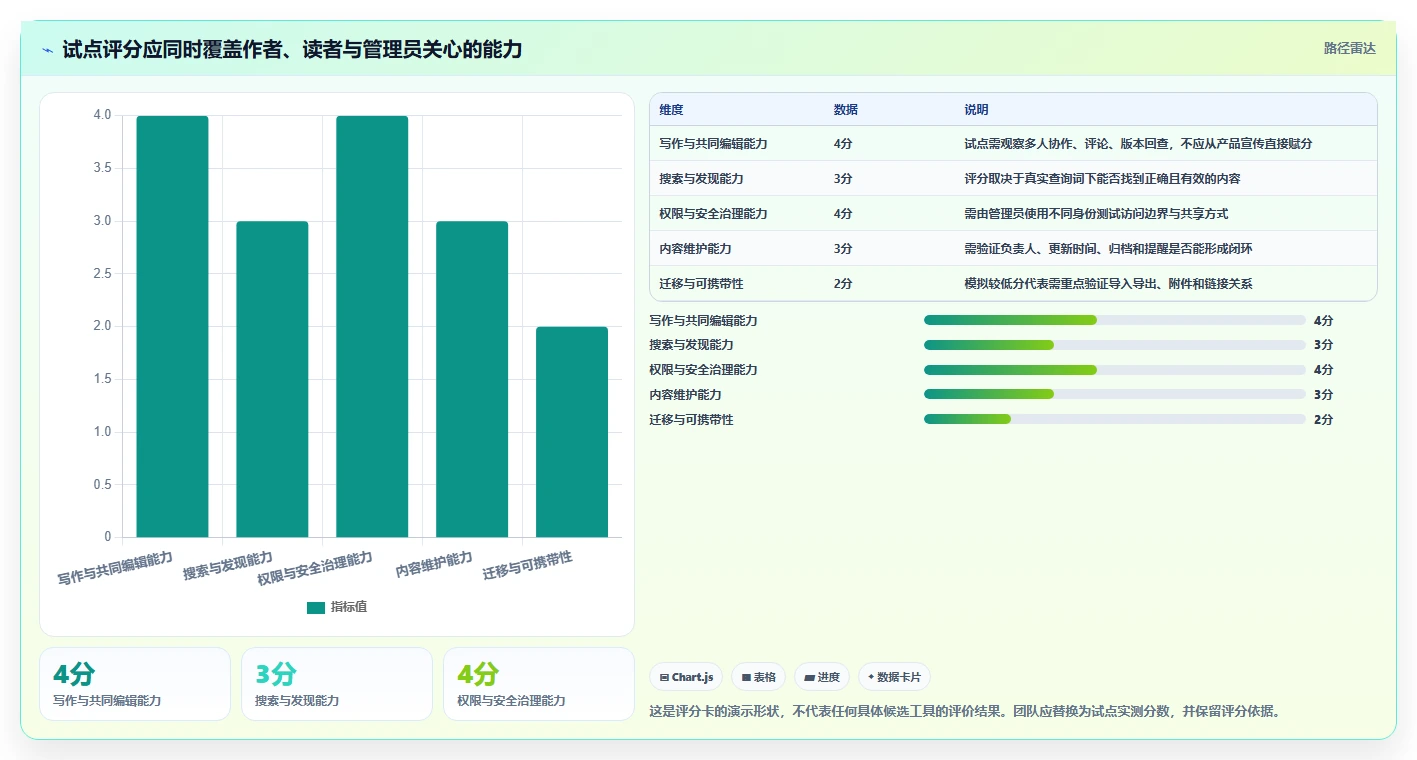Image resolution: width=1417 pixels, height=760 pixels.
Task: Select the Chart.js tag chip
Action: tap(686, 677)
